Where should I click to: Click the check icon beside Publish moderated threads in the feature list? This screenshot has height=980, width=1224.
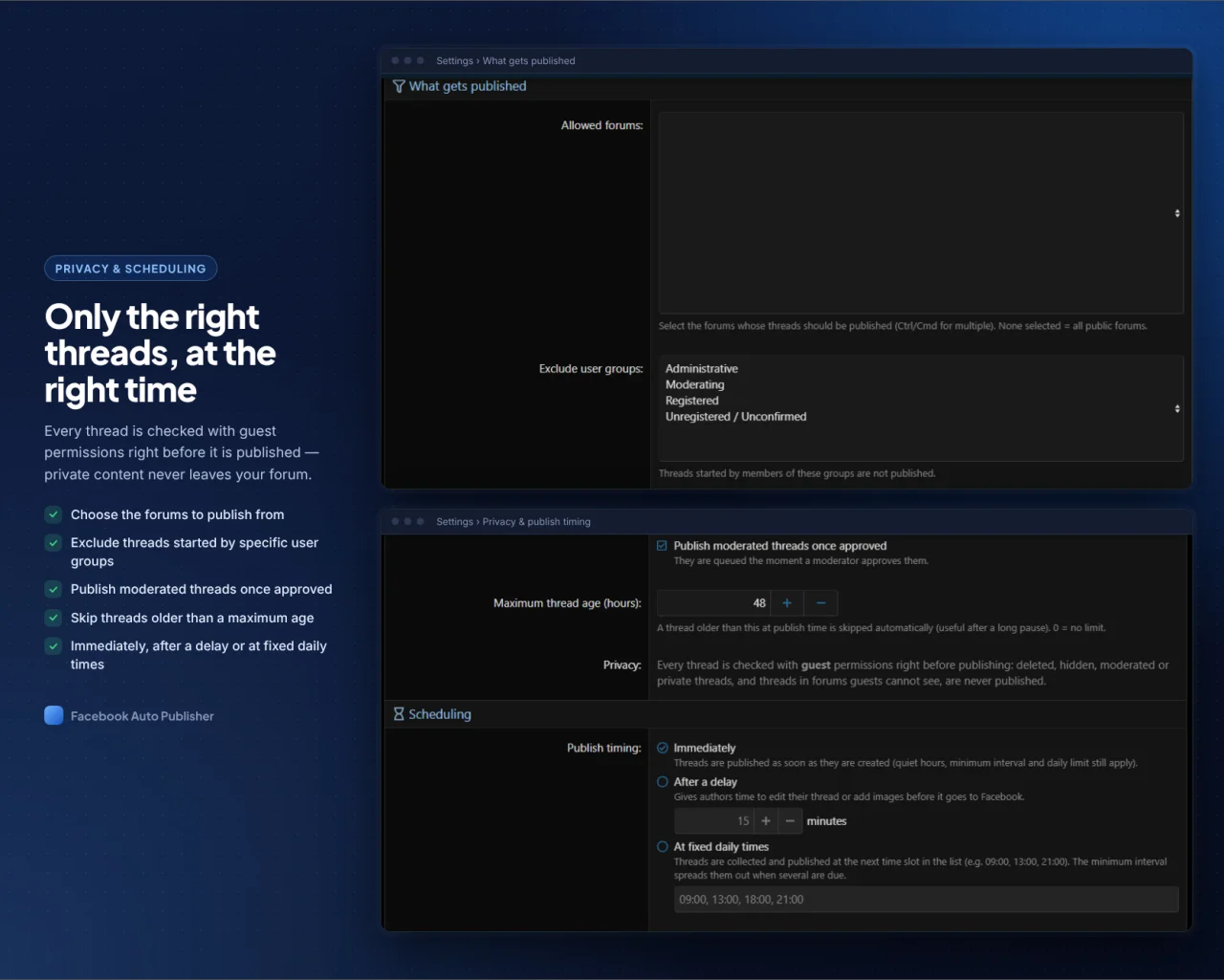(x=54, y=589)
